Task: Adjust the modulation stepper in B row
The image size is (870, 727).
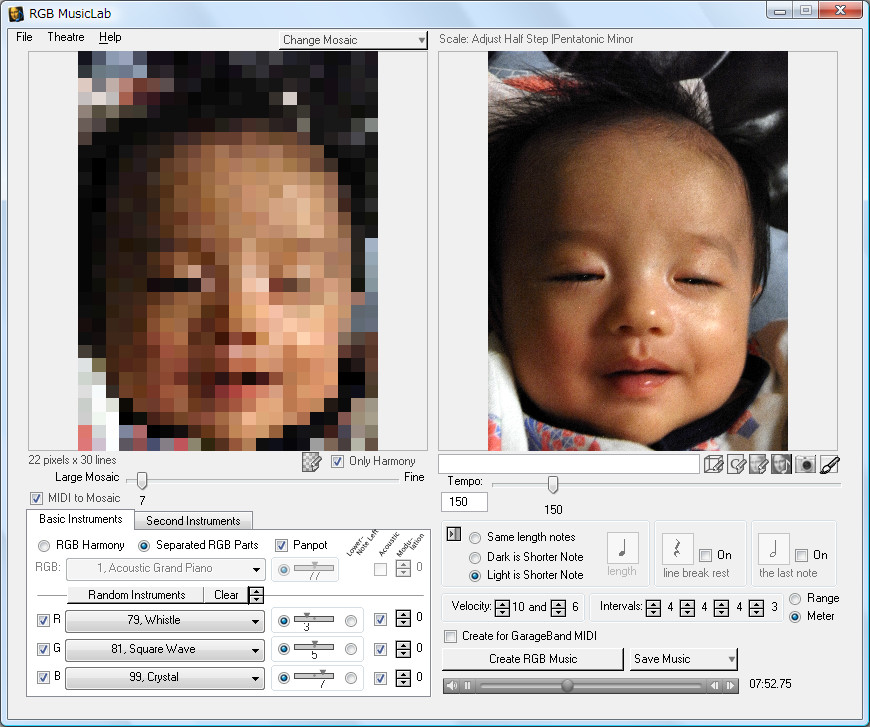Action: 403,678
